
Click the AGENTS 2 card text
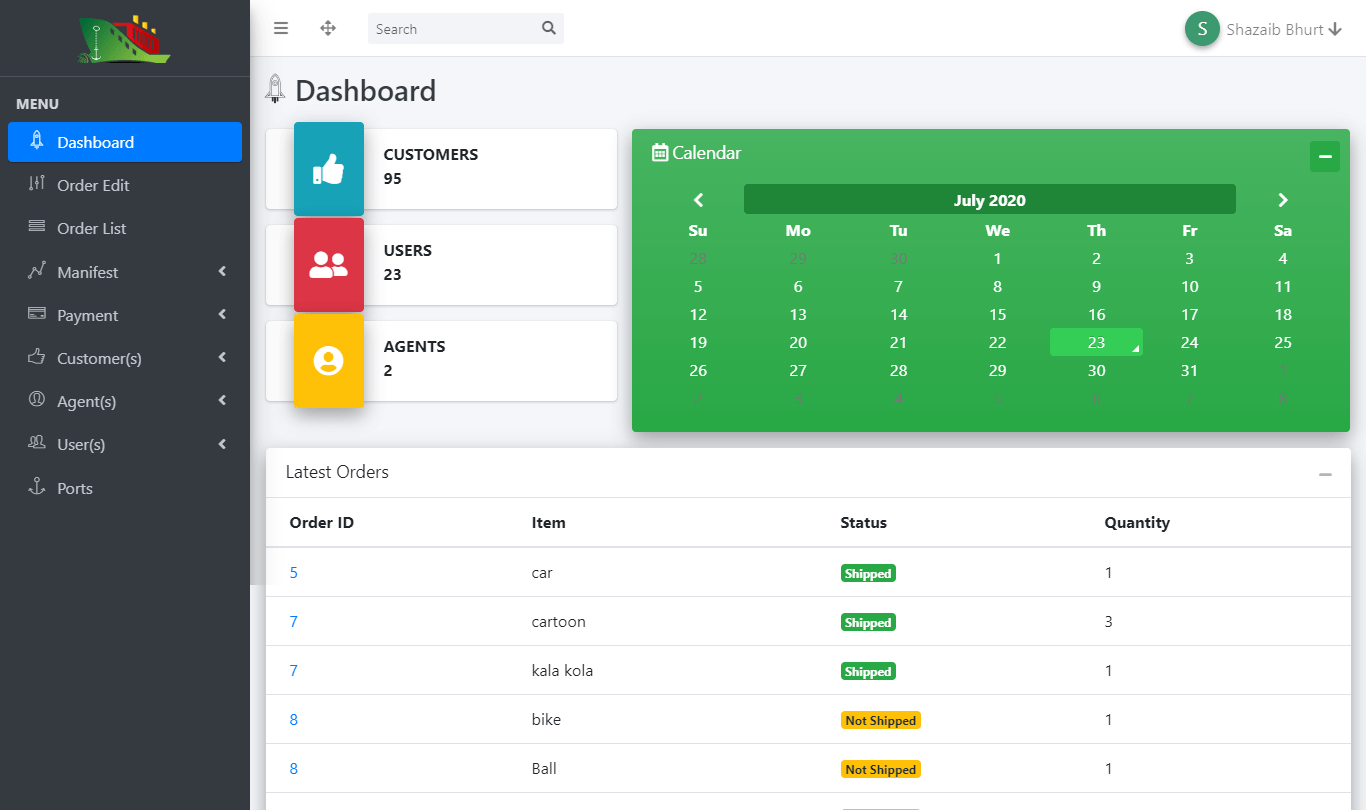click(x=415, y=359)
